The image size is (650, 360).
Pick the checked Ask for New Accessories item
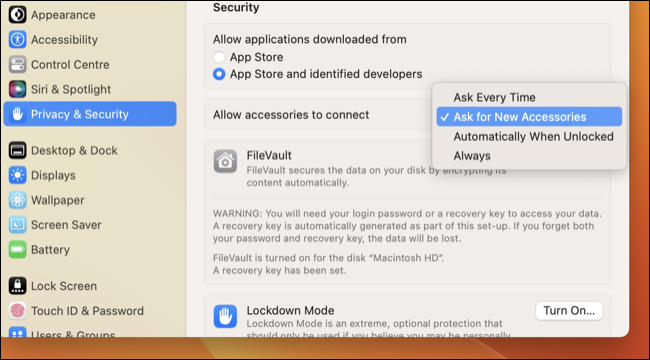pos(529,117)
